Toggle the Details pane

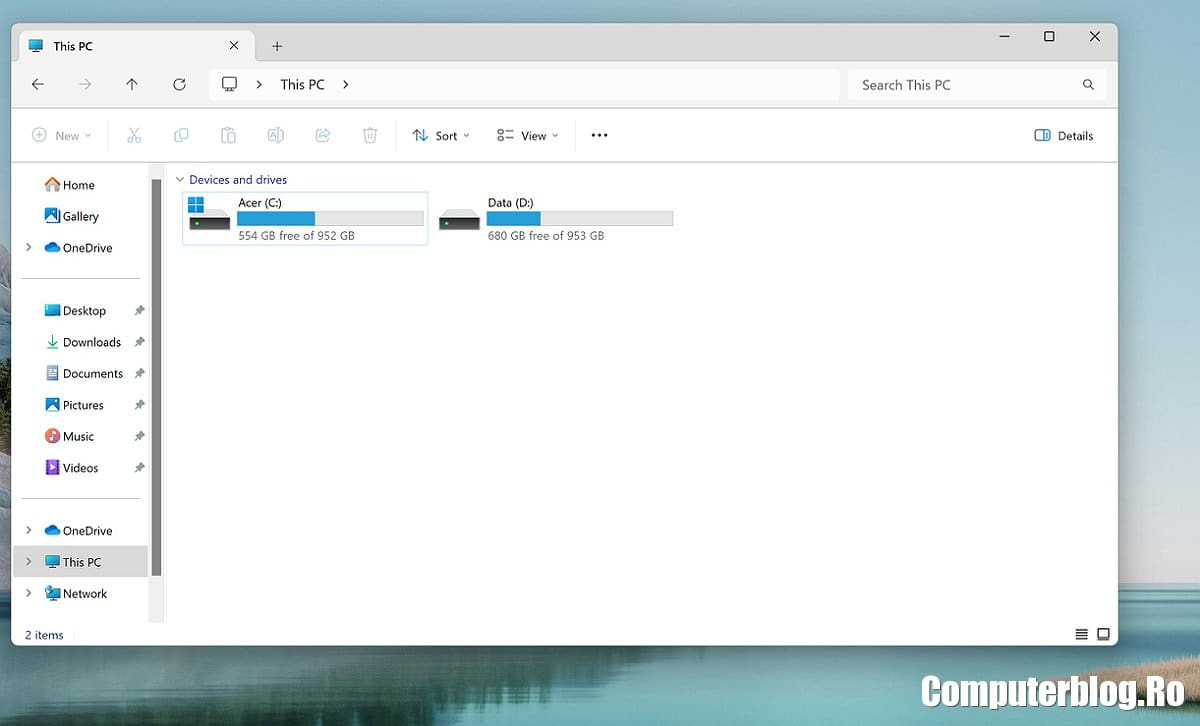pyautogui.click(x=1064, y=136)
